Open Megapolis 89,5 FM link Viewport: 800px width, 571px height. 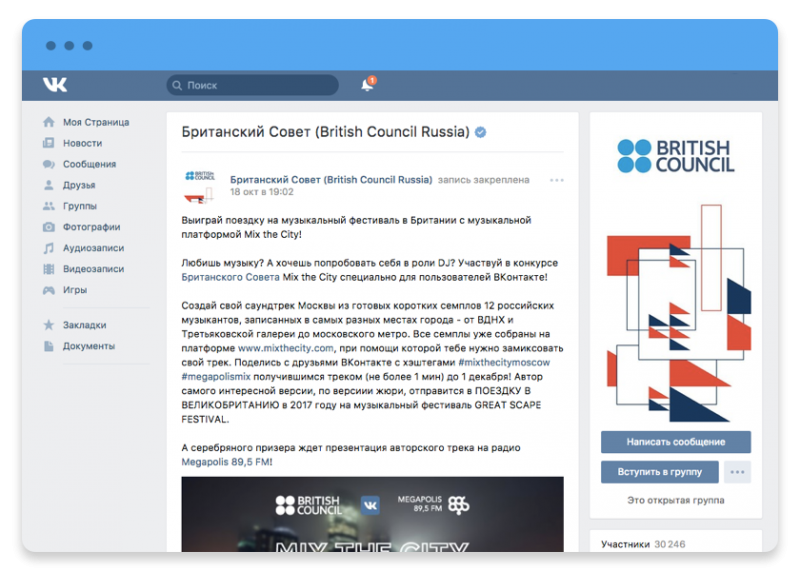click(x=227, y=462)
